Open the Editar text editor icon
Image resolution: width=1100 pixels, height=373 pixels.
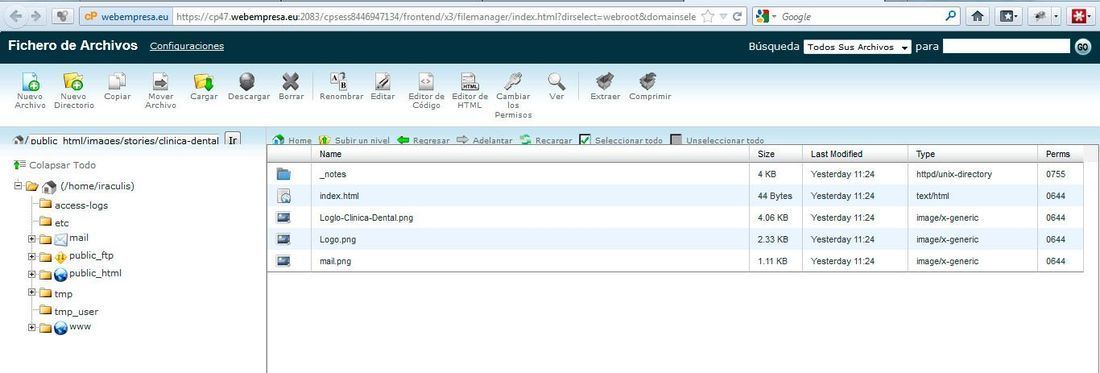click(x=382, y=82)
